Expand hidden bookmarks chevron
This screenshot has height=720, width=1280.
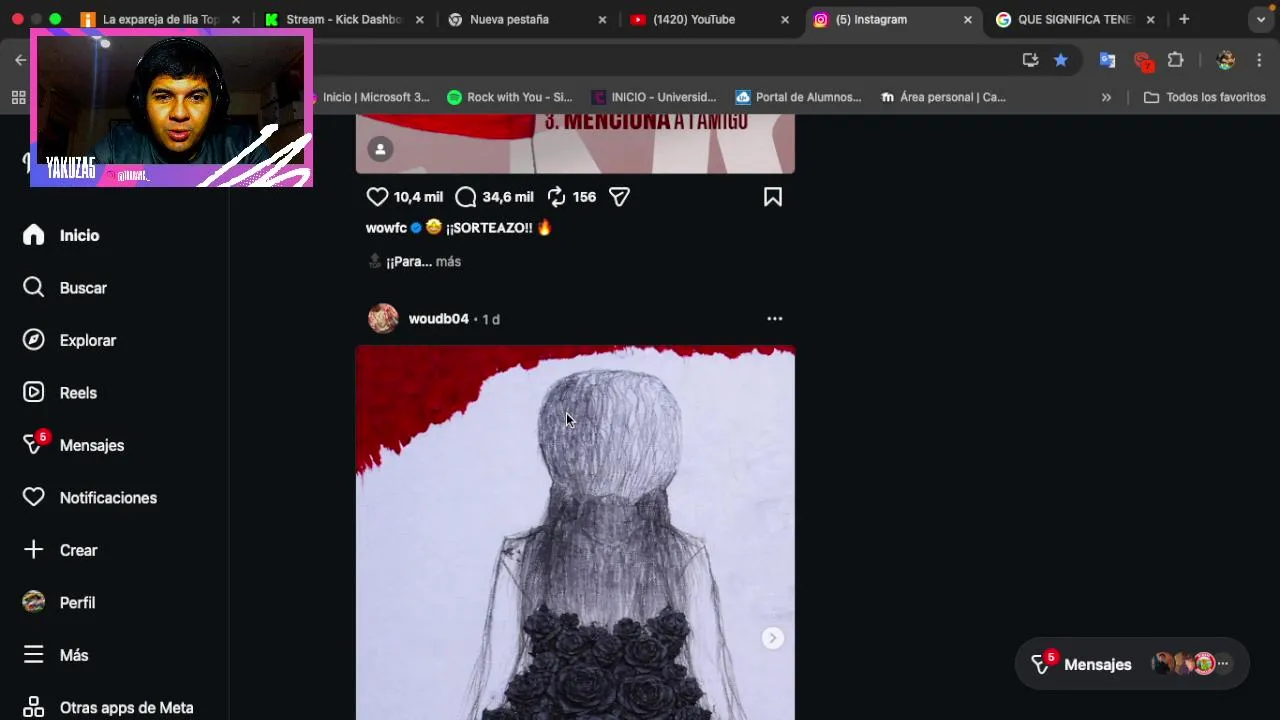pyautogui.click(x=1106, y=97)
